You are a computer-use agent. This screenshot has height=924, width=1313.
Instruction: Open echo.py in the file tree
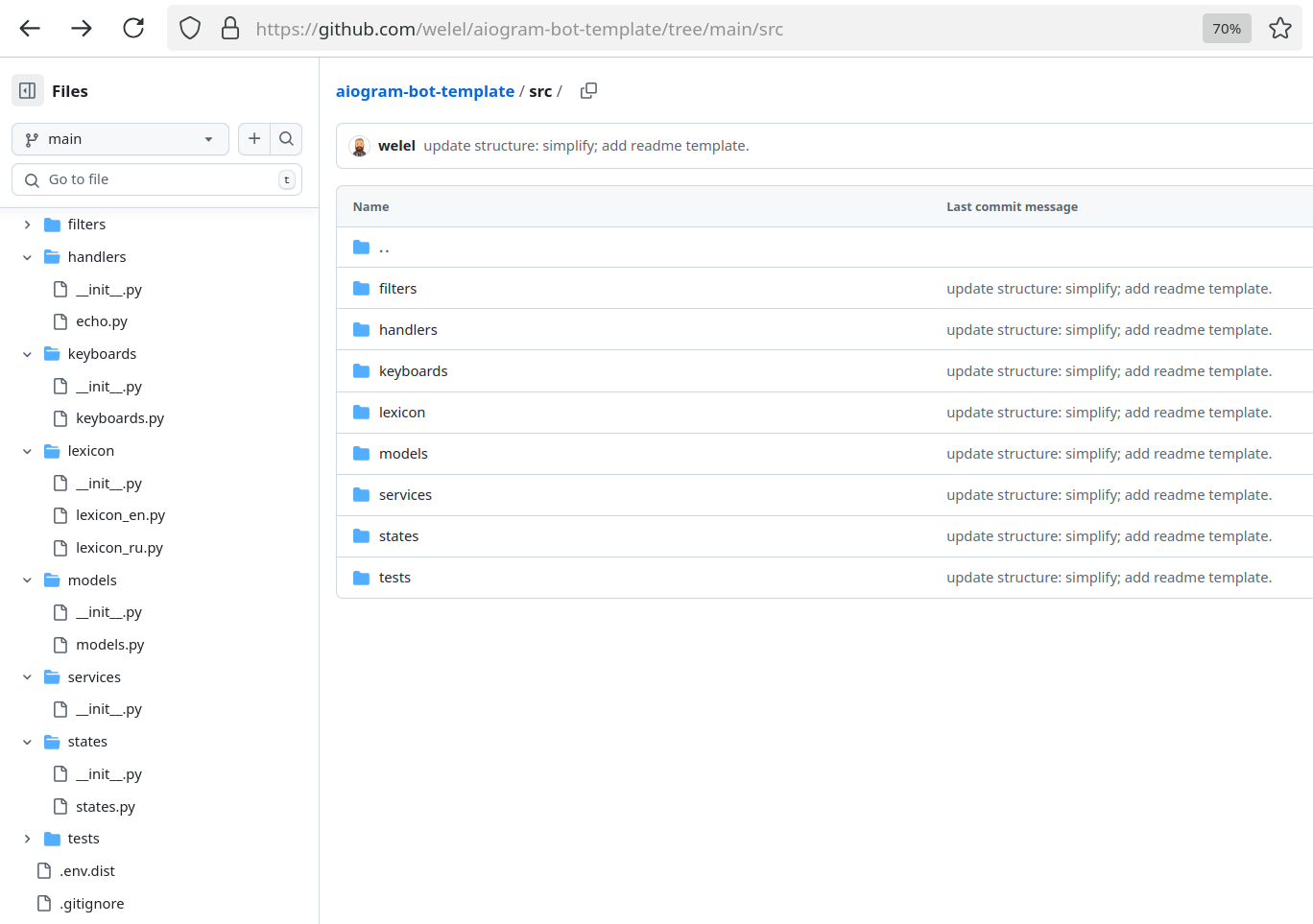tap(102, 321)
